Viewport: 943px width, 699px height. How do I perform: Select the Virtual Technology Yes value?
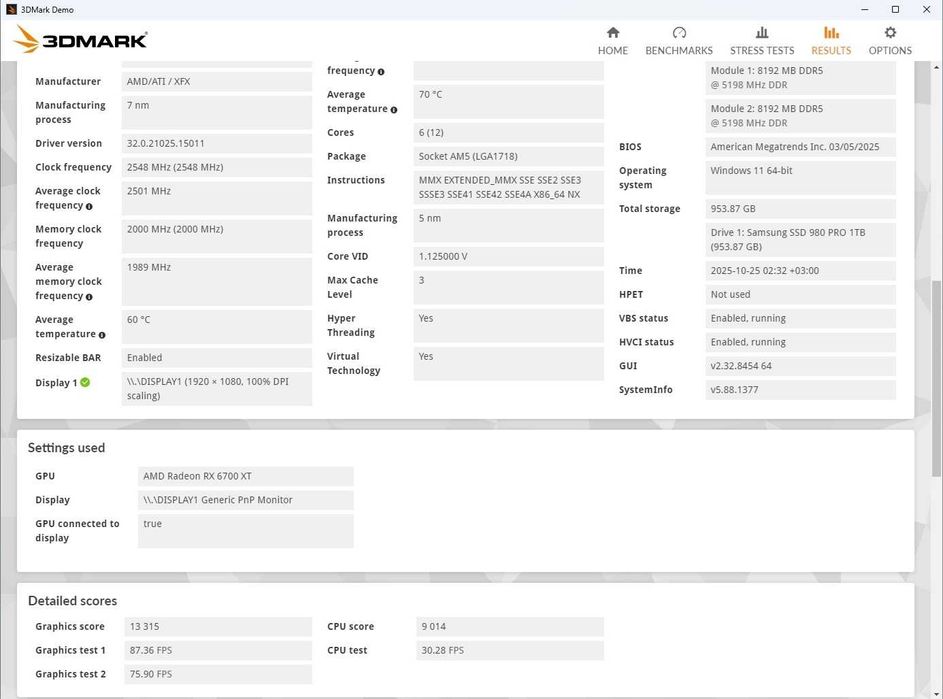[x=508, y=363]
